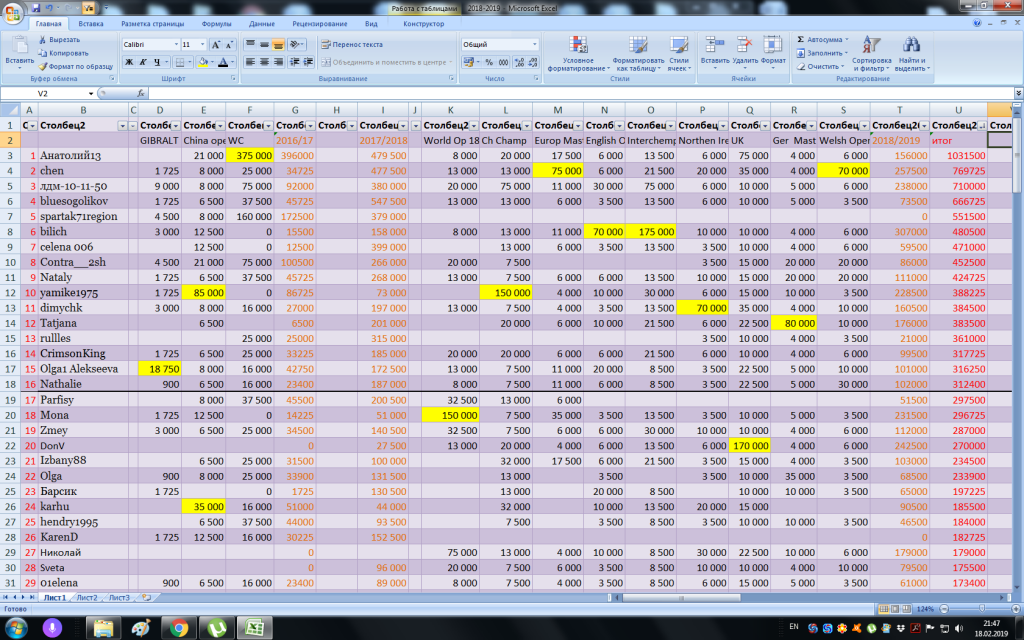Click the fill color paint bucket swatch
This screenshot has width=1024, height=640.
[202, 62]
